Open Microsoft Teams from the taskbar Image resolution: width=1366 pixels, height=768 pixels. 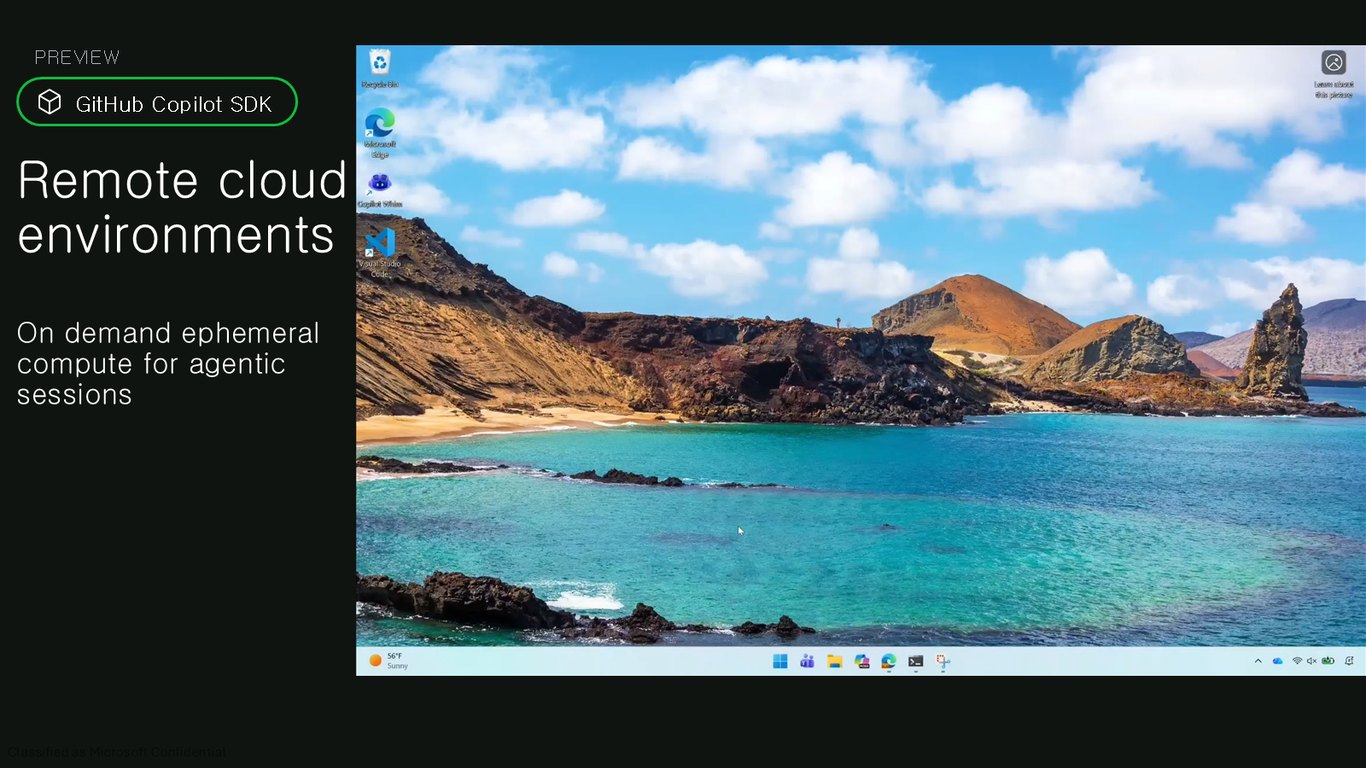(807, 661)
